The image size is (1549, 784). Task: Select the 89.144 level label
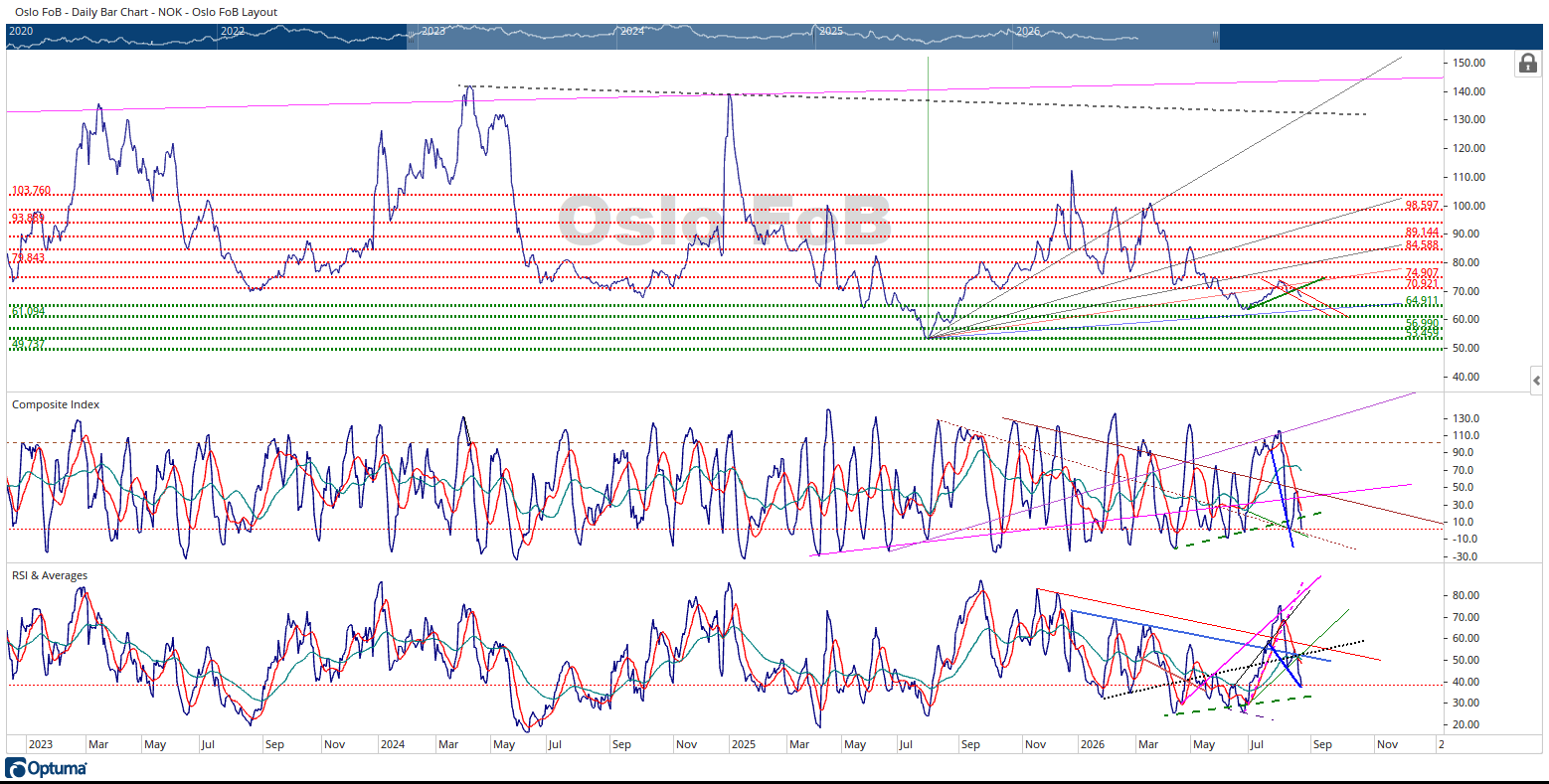(x=1423, y=232)
